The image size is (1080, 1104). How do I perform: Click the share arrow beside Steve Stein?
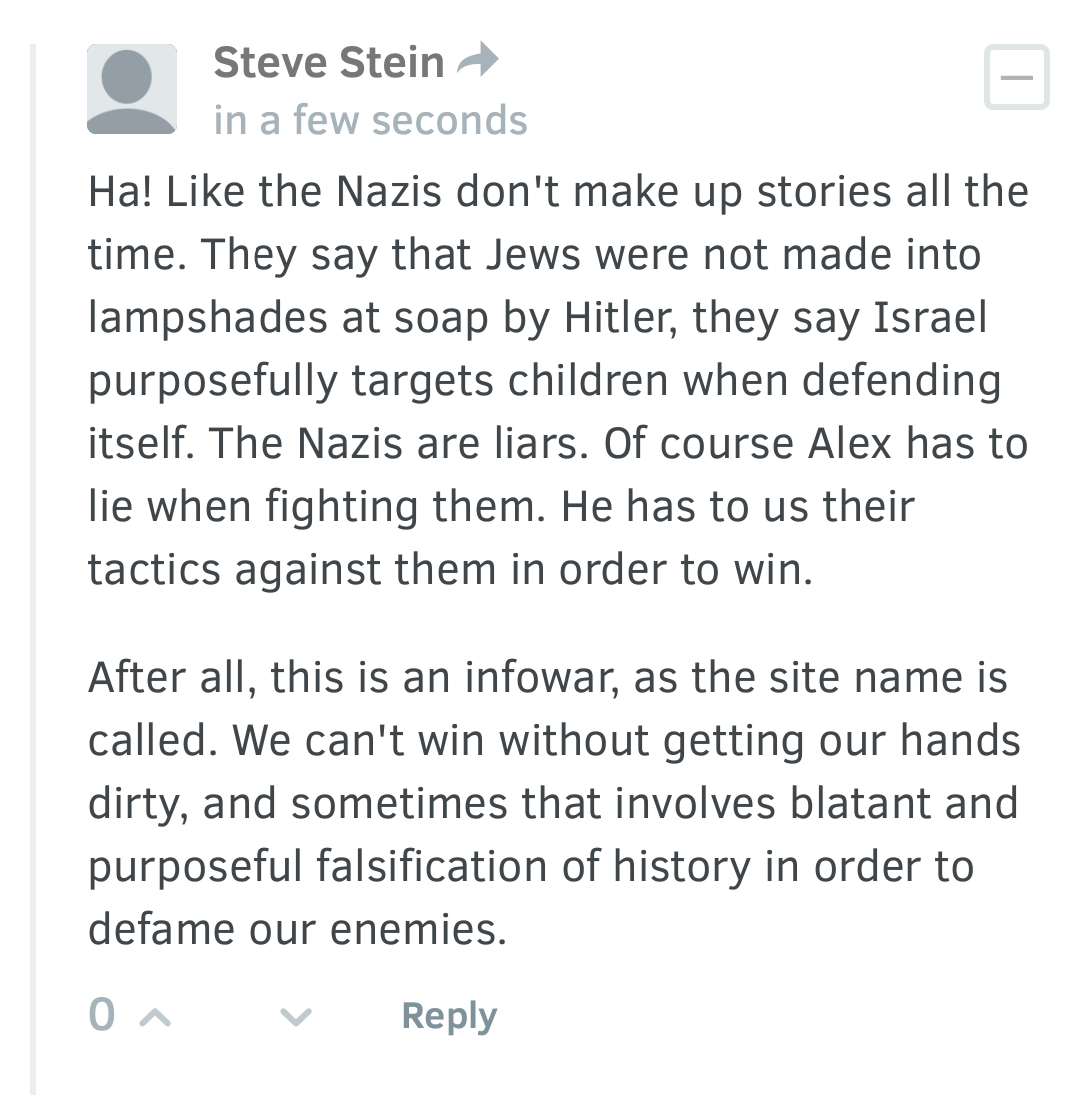[x=478, y=60]
